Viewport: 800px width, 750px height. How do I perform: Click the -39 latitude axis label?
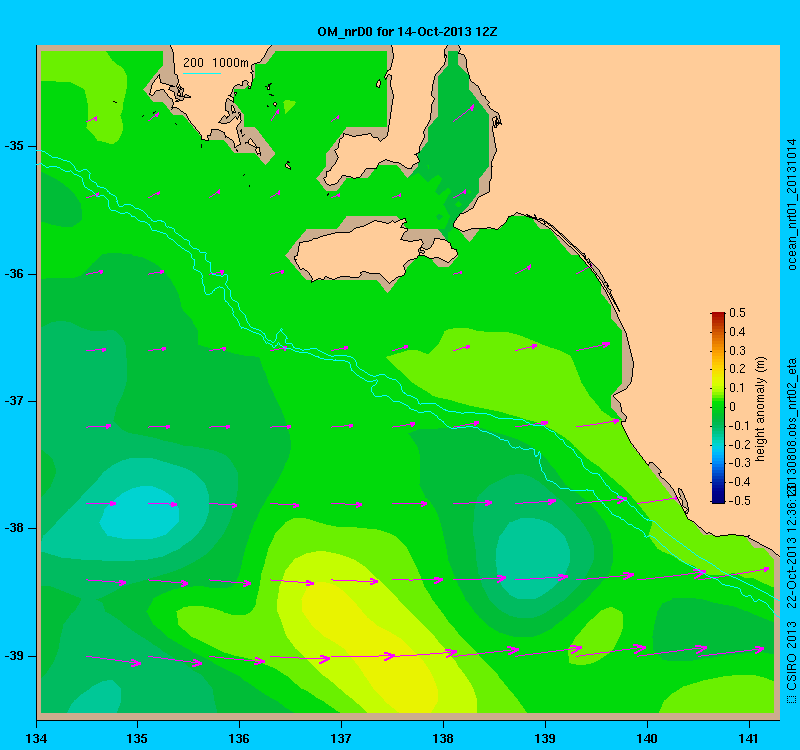[x=14, y=656]
